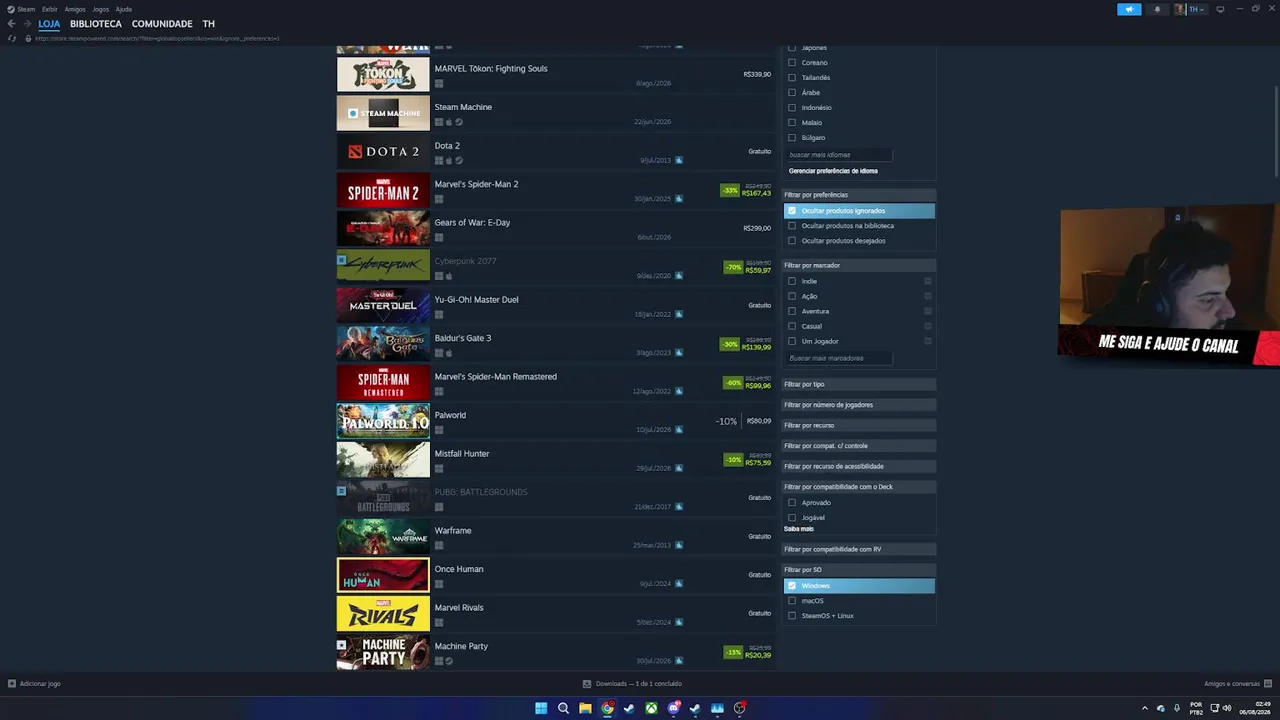The width and height of the screenshot is (1280, 720).
Task: Open the system tray overflow chevron
Action: (x=1145, y=708)
